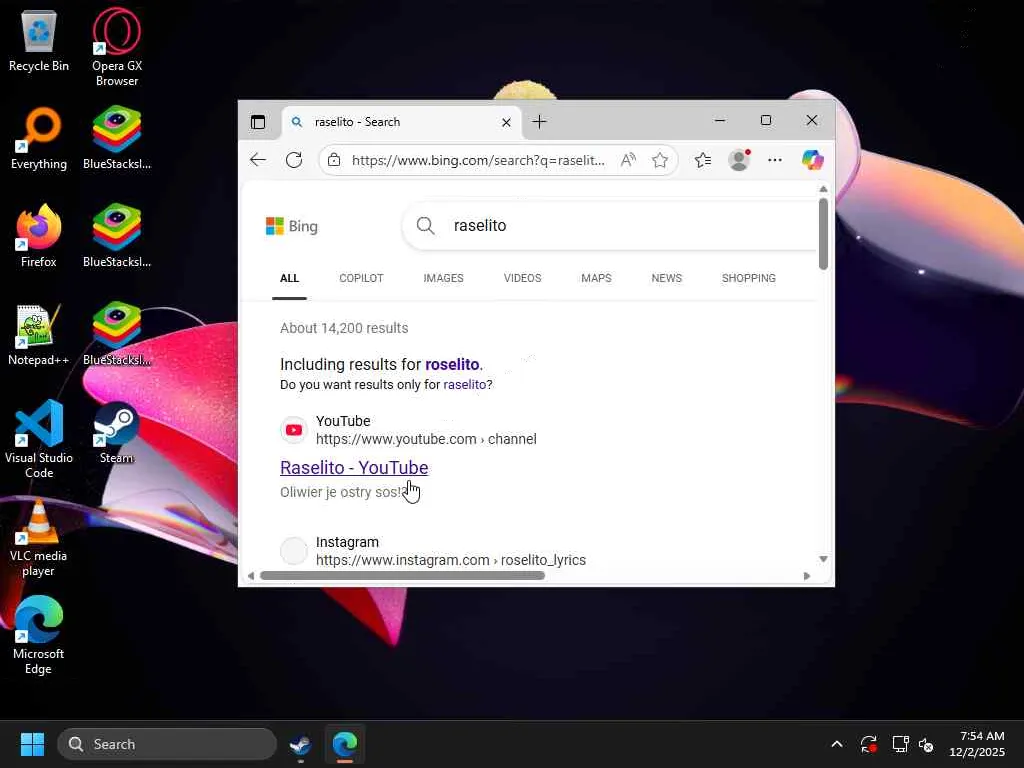
Task: View site information lock icon
Action: (x=334, y=160)
